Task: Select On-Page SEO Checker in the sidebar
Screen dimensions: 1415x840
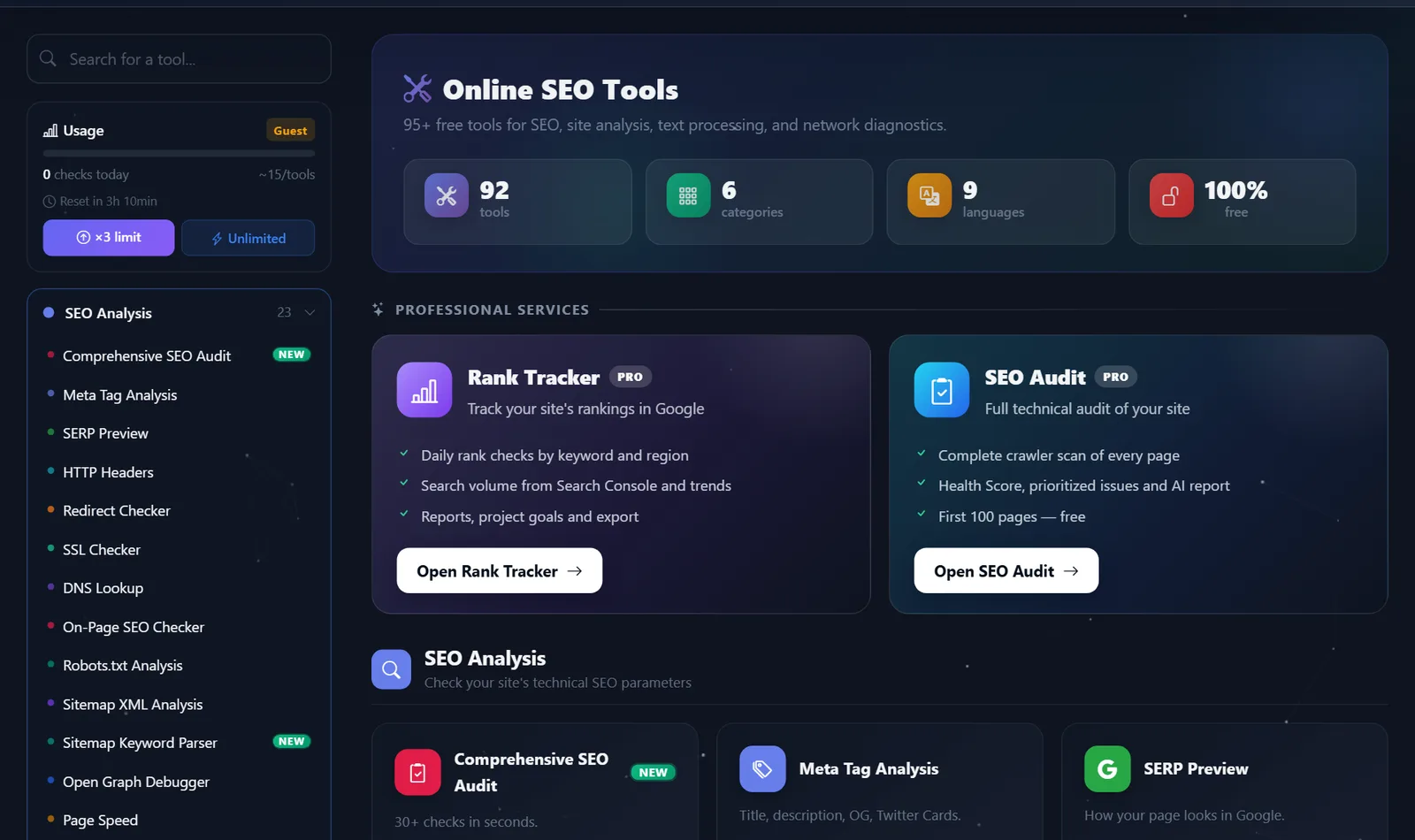Action: 179,627
